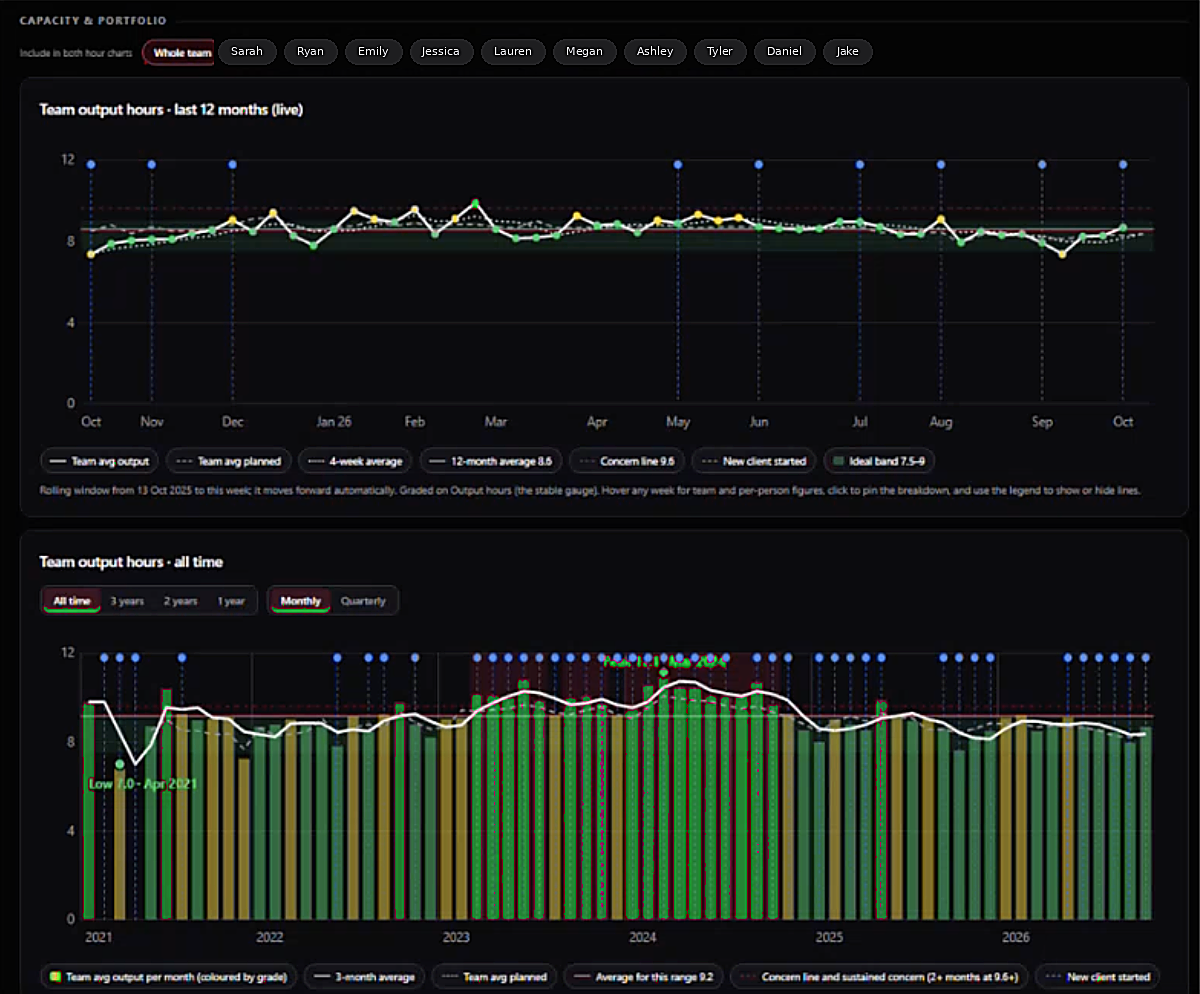Switch to the 2 years range
The width and height of the screenshot is (1200, 994).
click(x=180, y=601)
